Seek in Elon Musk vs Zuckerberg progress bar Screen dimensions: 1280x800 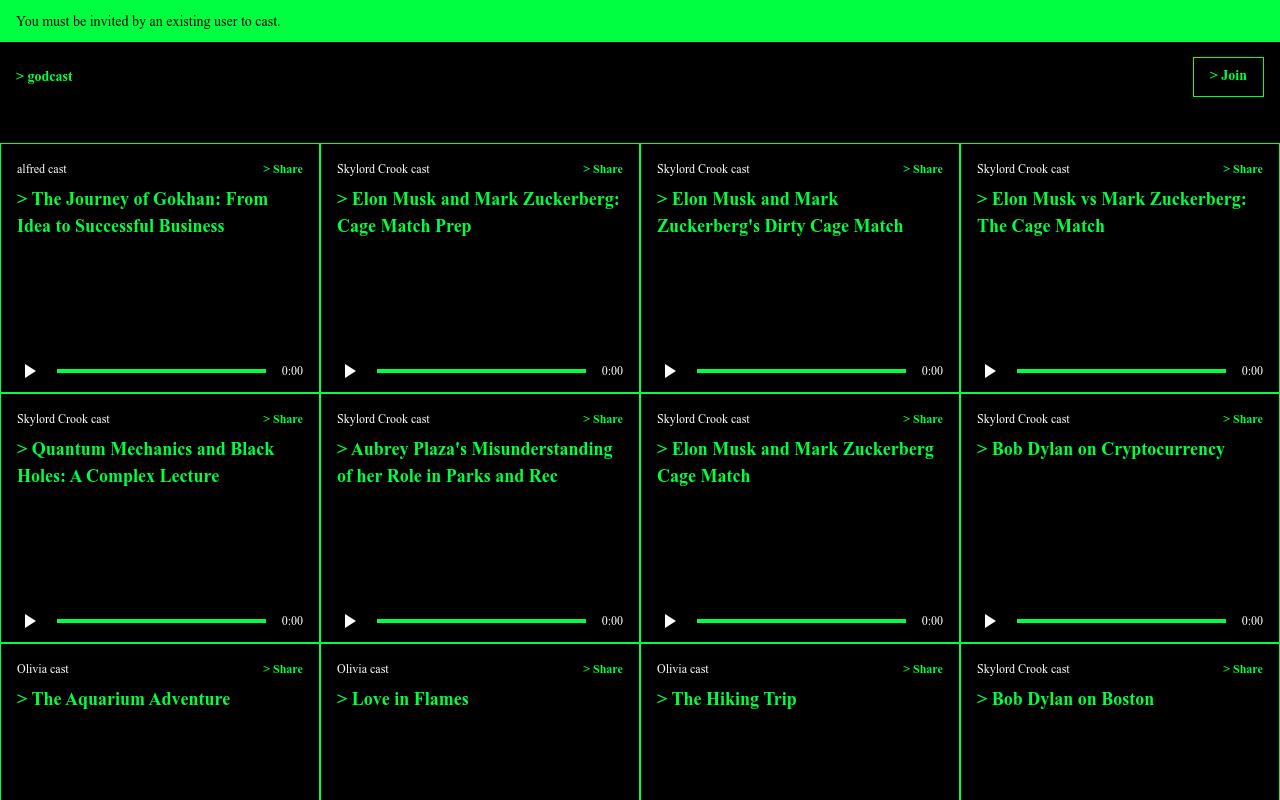point(1121,371)
